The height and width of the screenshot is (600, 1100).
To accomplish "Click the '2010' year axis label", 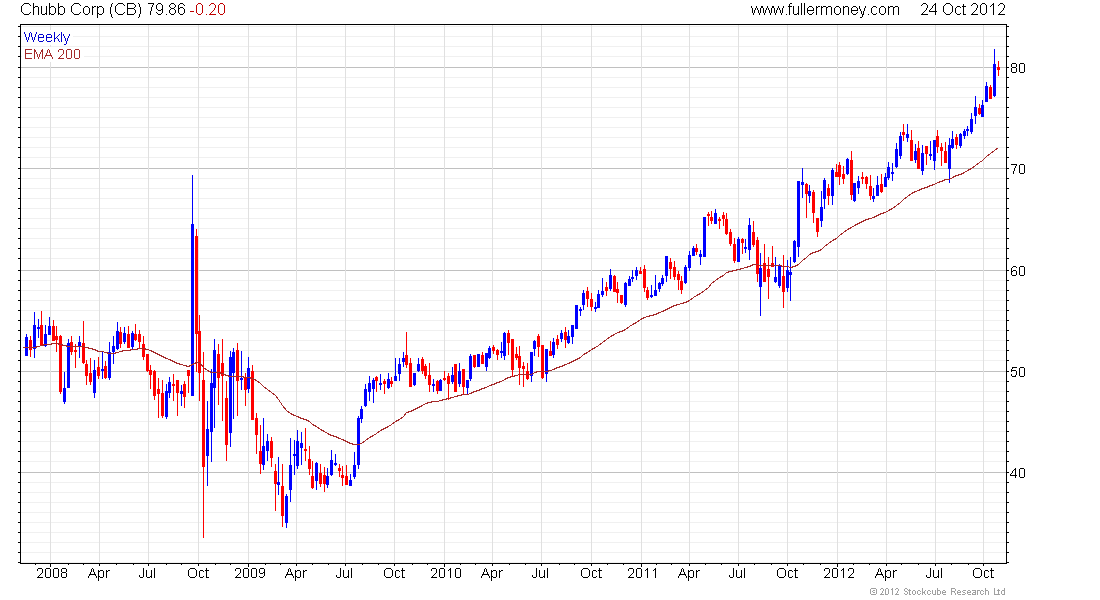I will (445, 573).
